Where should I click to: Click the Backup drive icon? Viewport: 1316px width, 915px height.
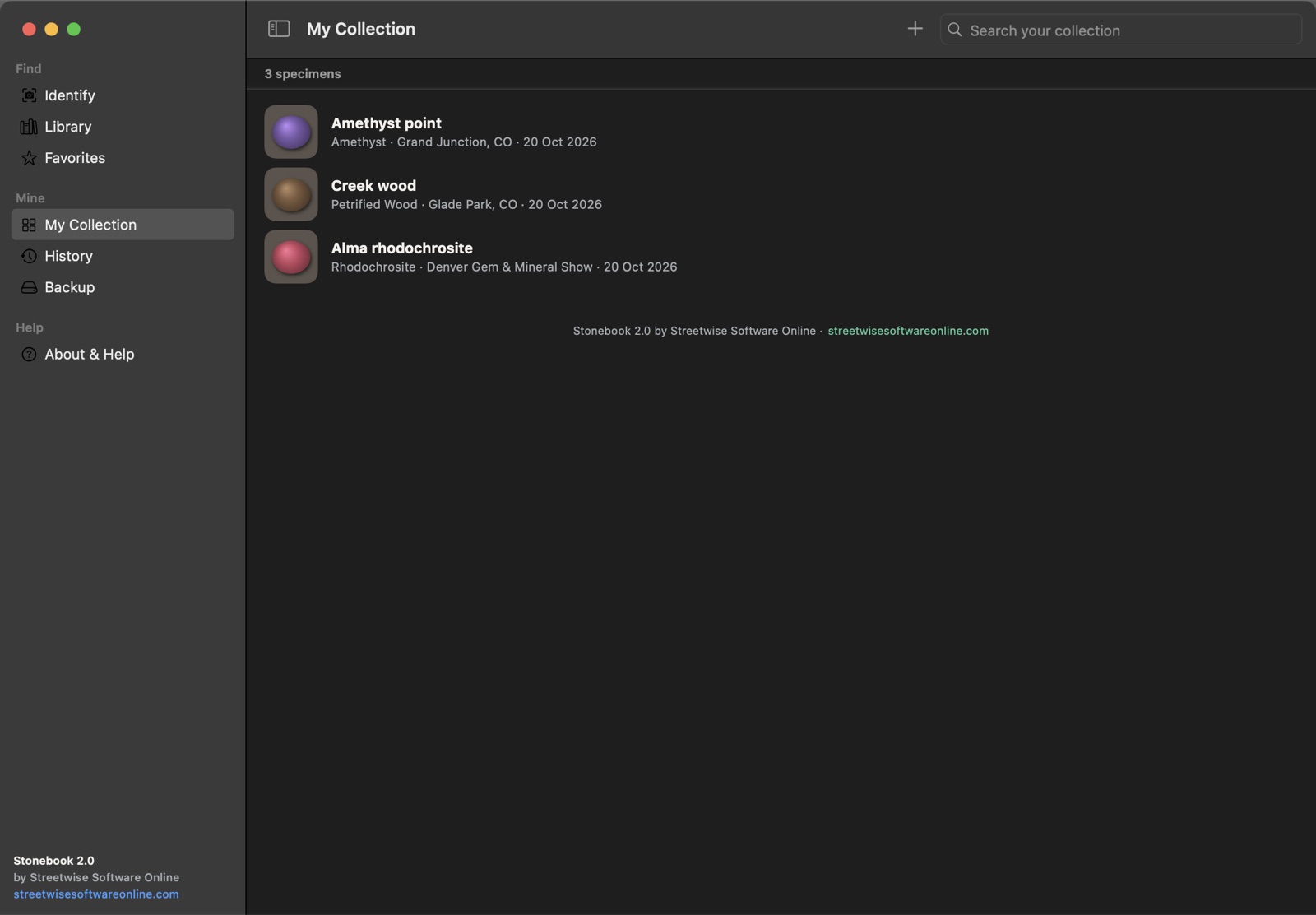pyautogui.click(x=29, y=287)
